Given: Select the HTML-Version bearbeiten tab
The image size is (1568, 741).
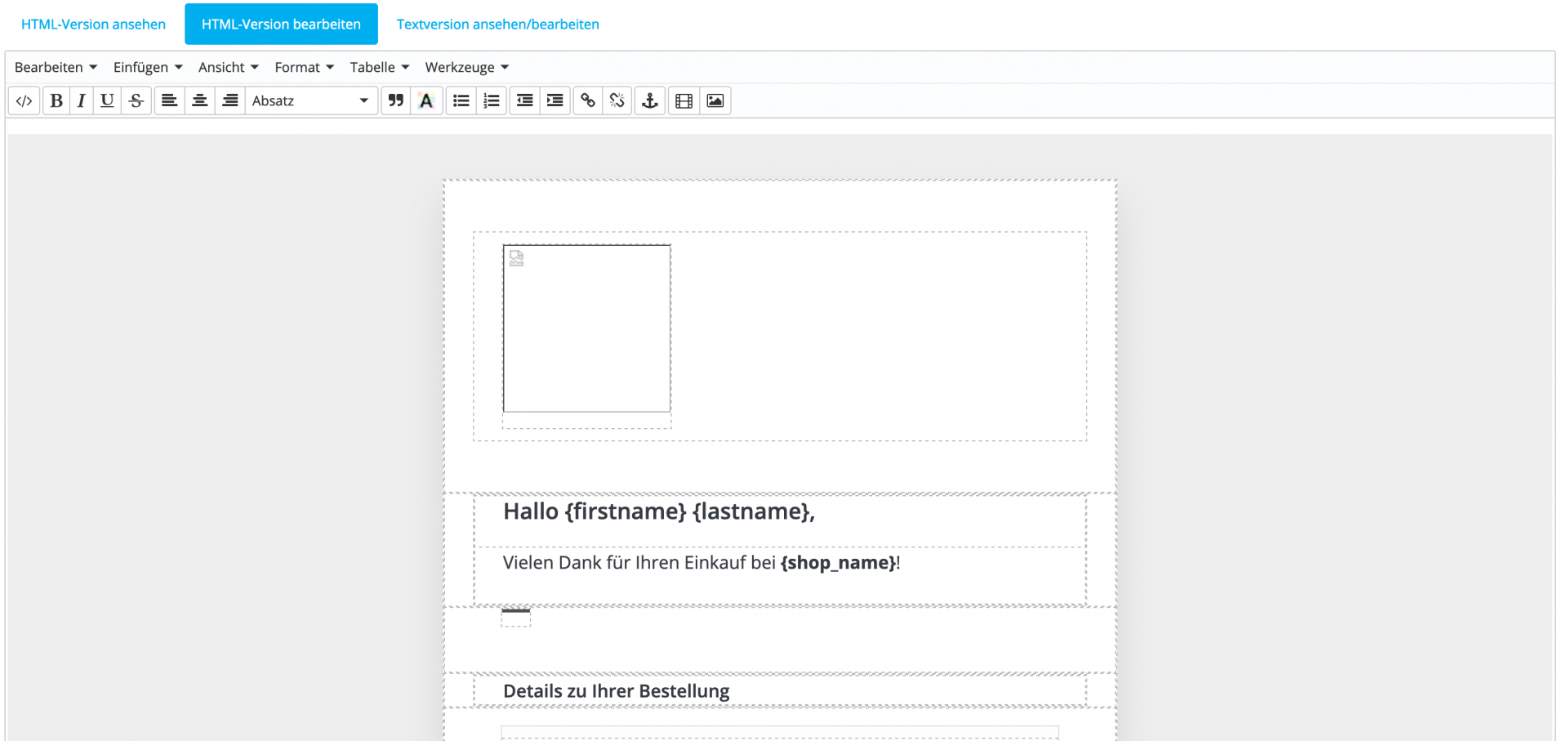Looking at the screenshot, I should coord(281,25).
